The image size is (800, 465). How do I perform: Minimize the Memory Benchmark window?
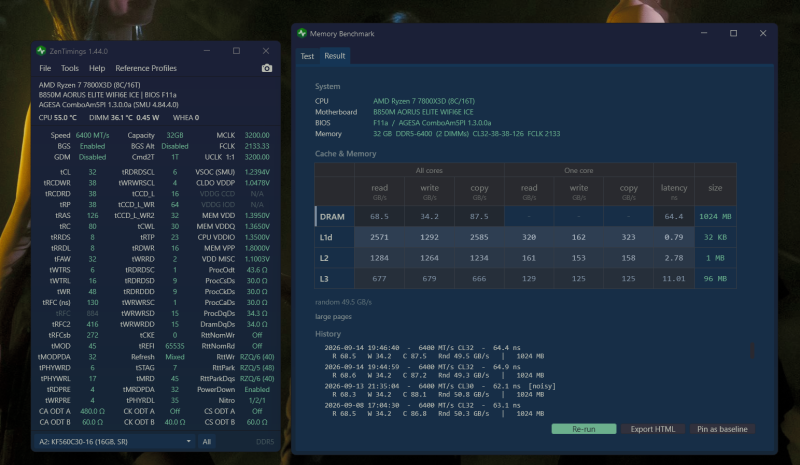(704, 33)
